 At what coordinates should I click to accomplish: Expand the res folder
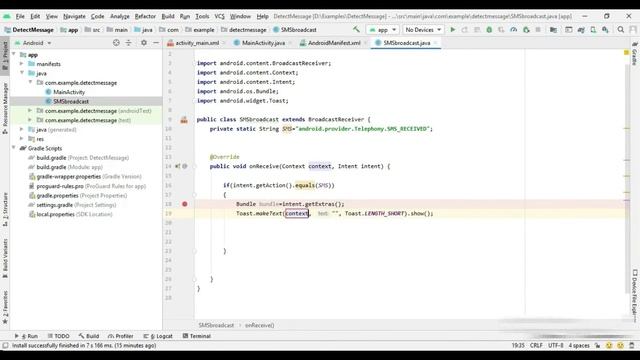tap(22, 139)
